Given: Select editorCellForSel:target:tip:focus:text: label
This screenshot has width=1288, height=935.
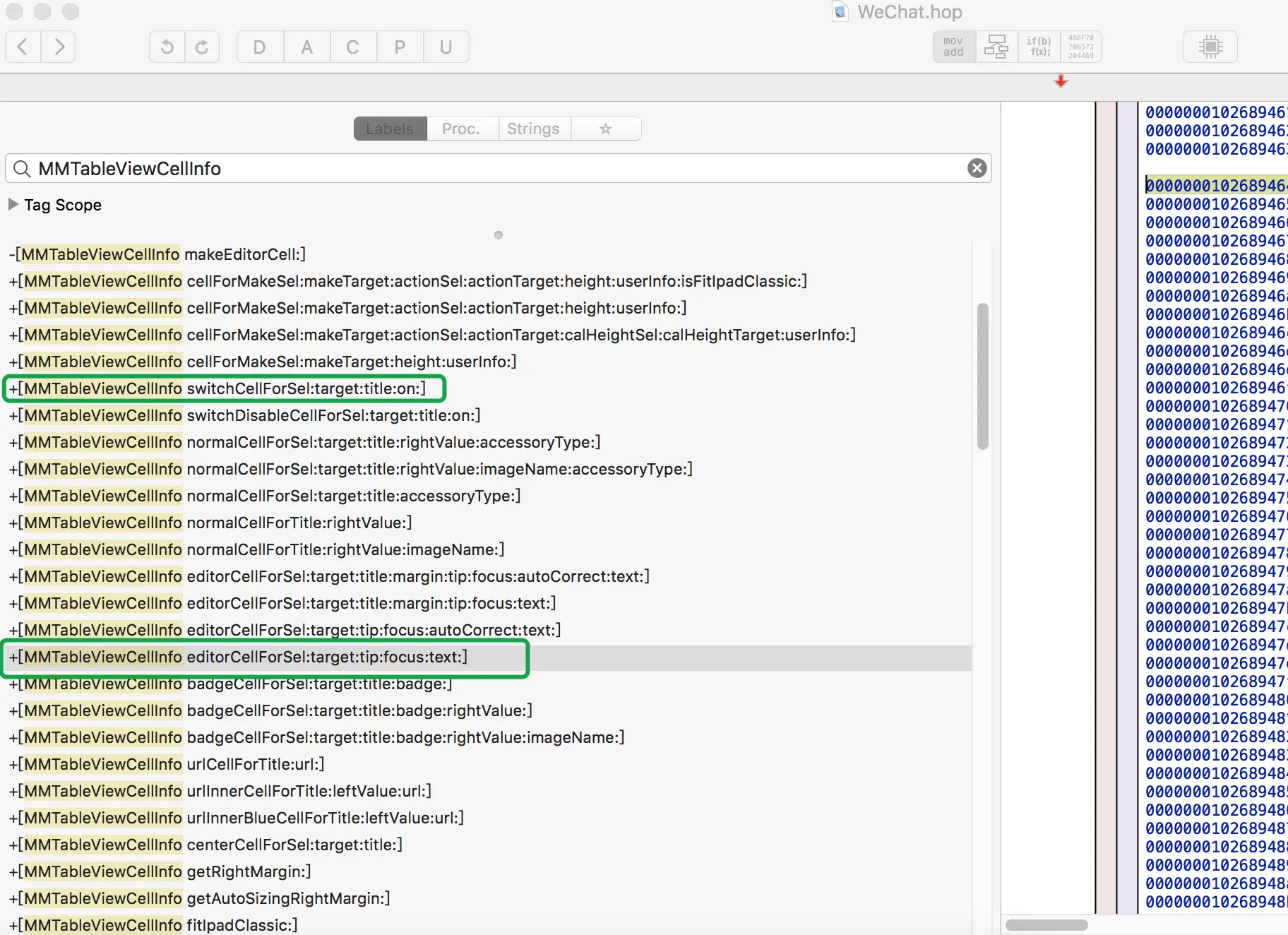Looking at the screenshot, I should pyautogui.click(x=238, y=657).
